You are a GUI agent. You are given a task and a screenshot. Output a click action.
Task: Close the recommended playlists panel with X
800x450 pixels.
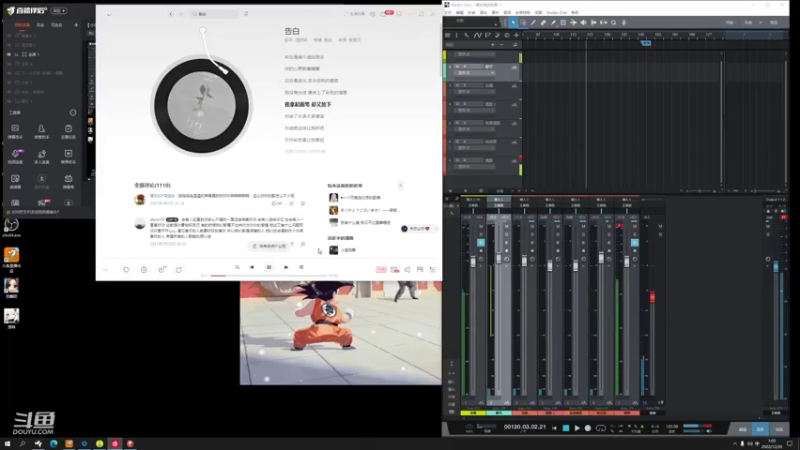click(401, 186)
